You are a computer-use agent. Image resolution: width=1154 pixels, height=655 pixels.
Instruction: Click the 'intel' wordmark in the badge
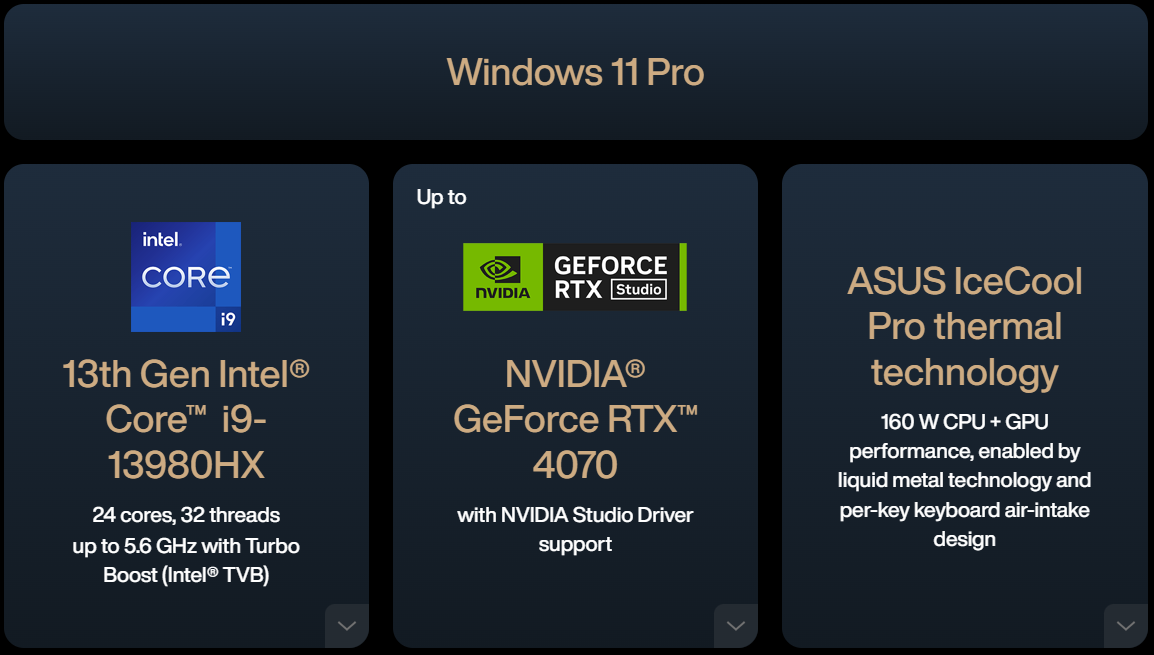(x=162, y=239)
